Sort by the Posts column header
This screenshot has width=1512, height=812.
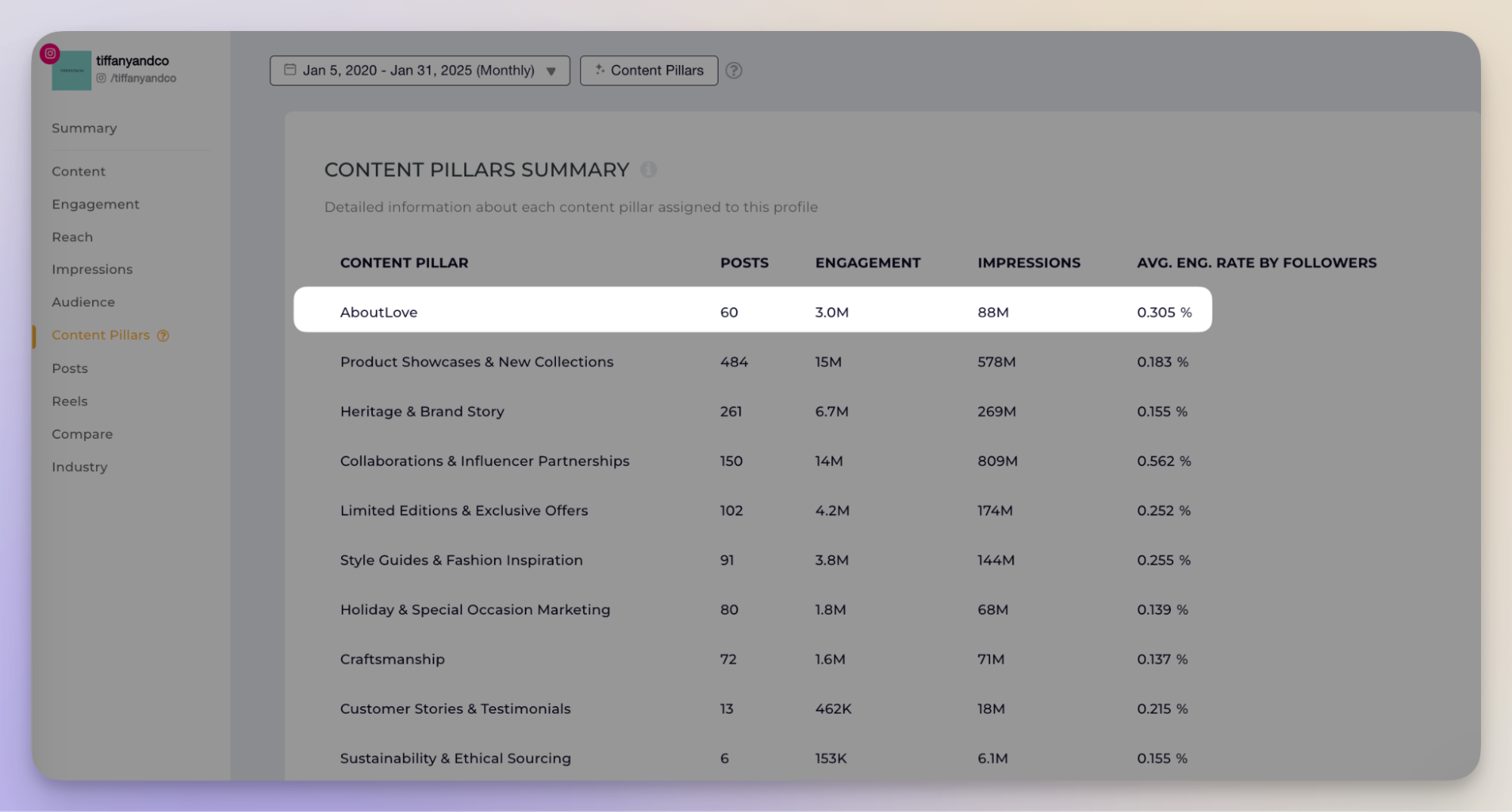pyautogui.click(x=744, y=263)
